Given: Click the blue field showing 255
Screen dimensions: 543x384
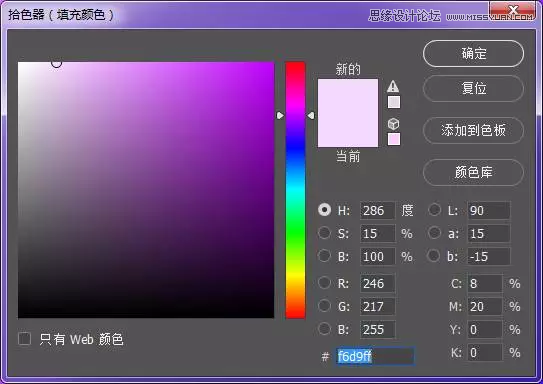Looking at the screenshot, I should tap(377, 330).
